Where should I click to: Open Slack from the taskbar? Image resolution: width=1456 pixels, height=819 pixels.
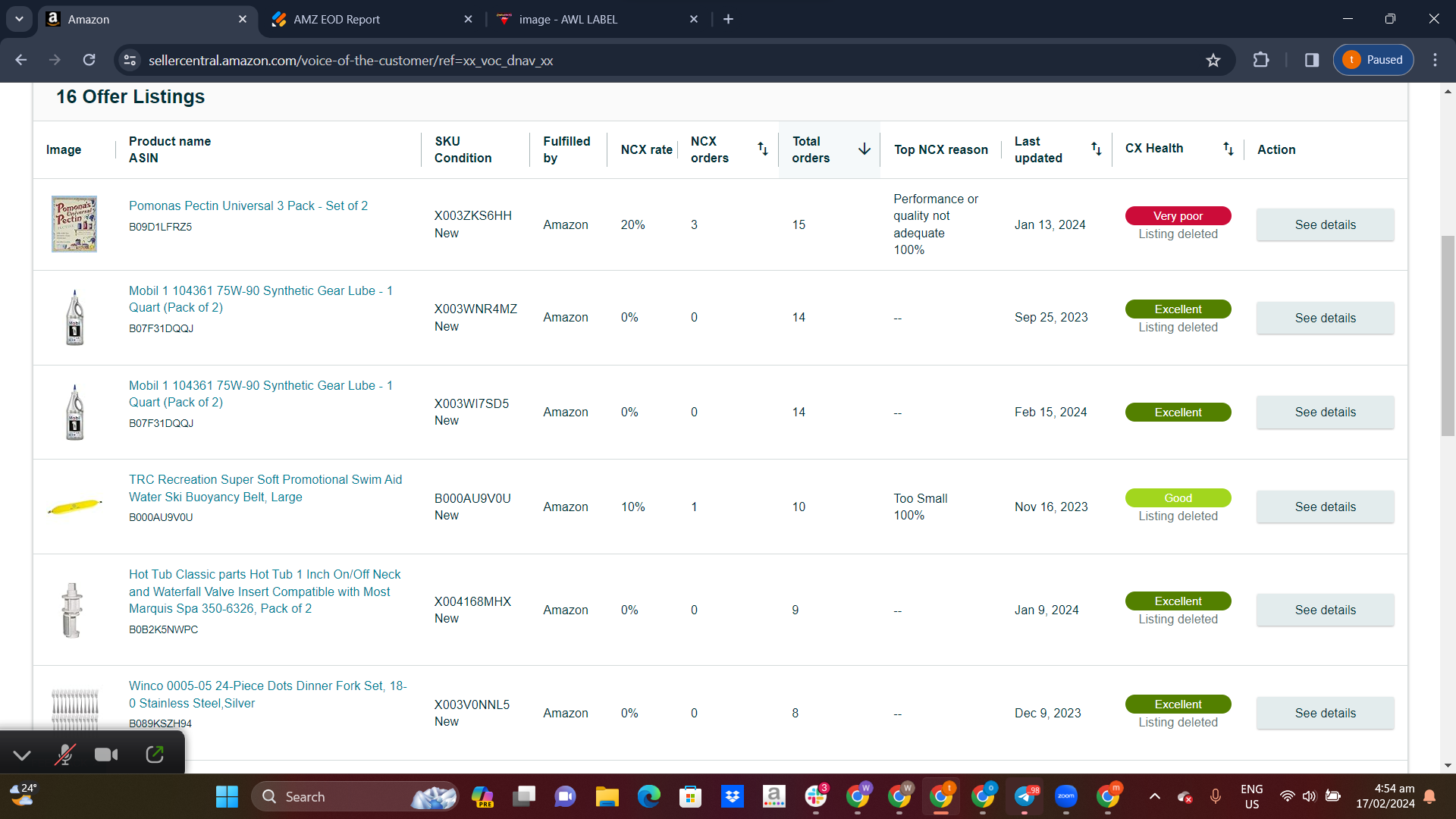(x=816, y=796)
